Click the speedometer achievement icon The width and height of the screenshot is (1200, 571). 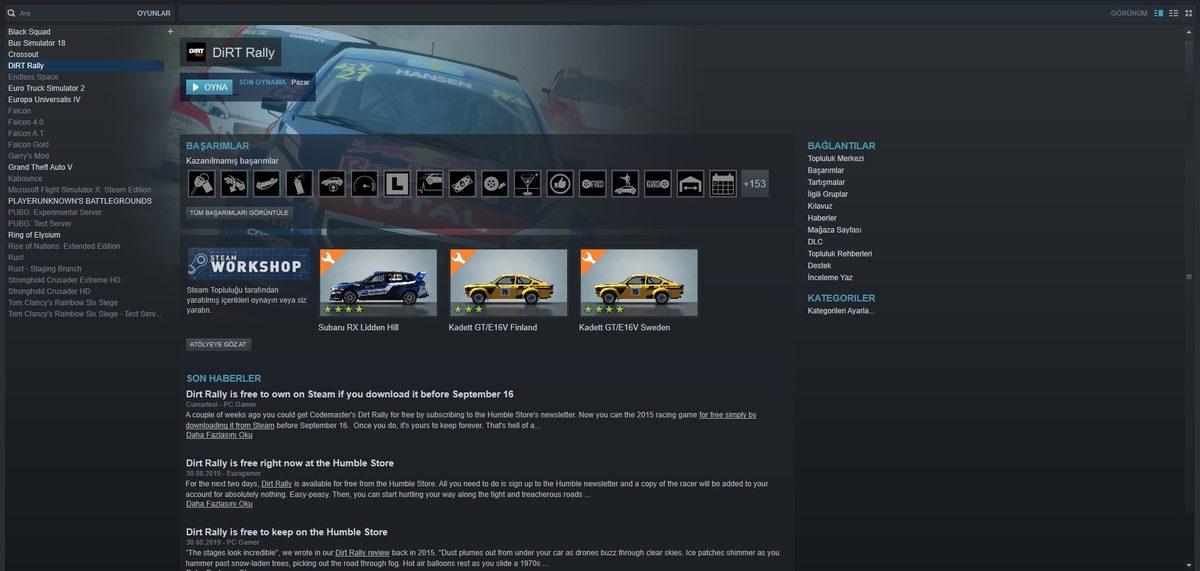tap(364, 183)
